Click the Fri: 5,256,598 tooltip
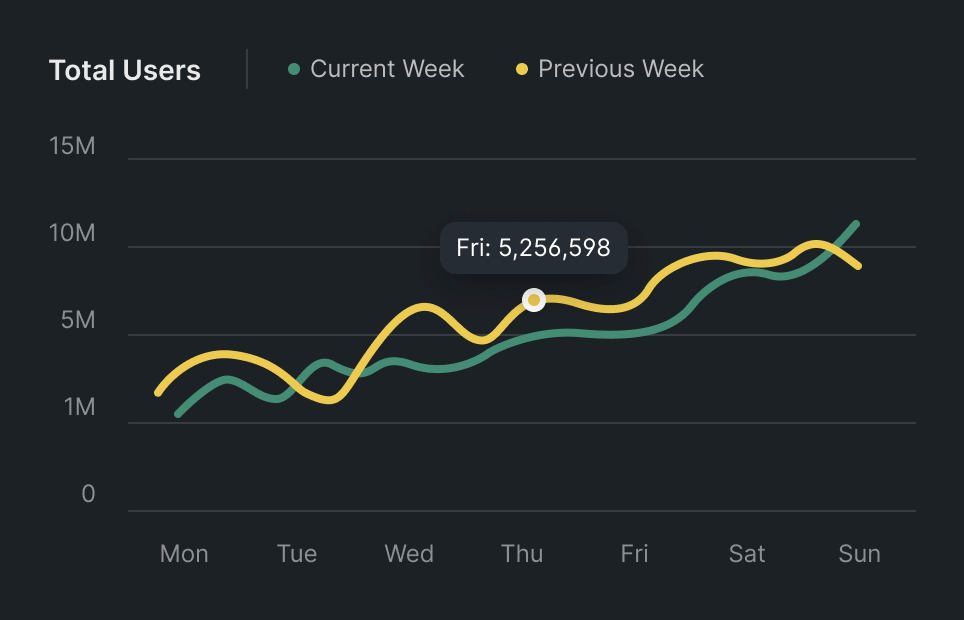This screenshot has width=964, height=620. coord(533,248)
